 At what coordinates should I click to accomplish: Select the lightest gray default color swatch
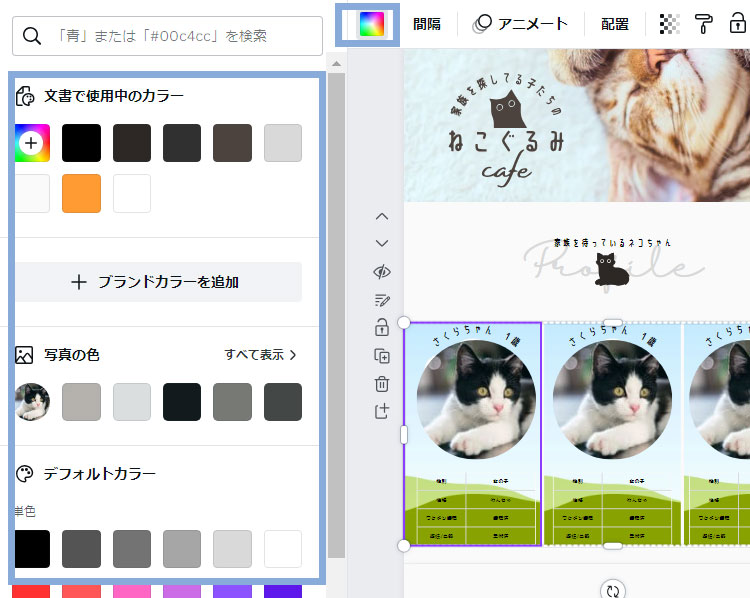(x=232, y=549)
